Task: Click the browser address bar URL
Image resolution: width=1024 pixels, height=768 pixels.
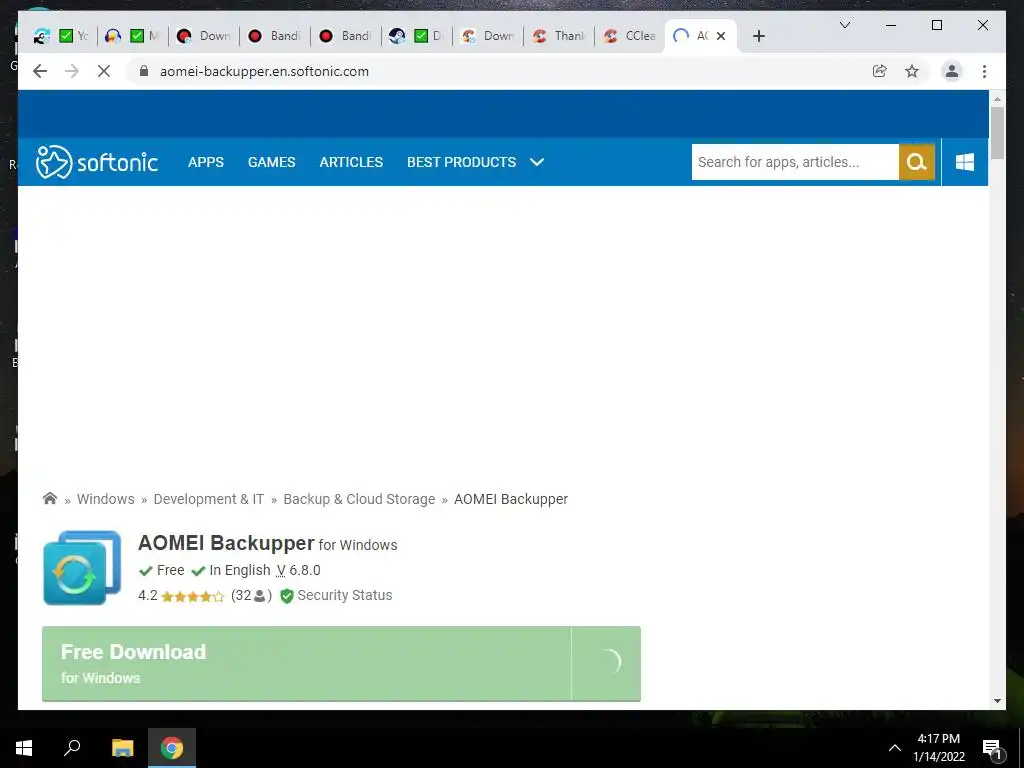Action: (264, 71)
